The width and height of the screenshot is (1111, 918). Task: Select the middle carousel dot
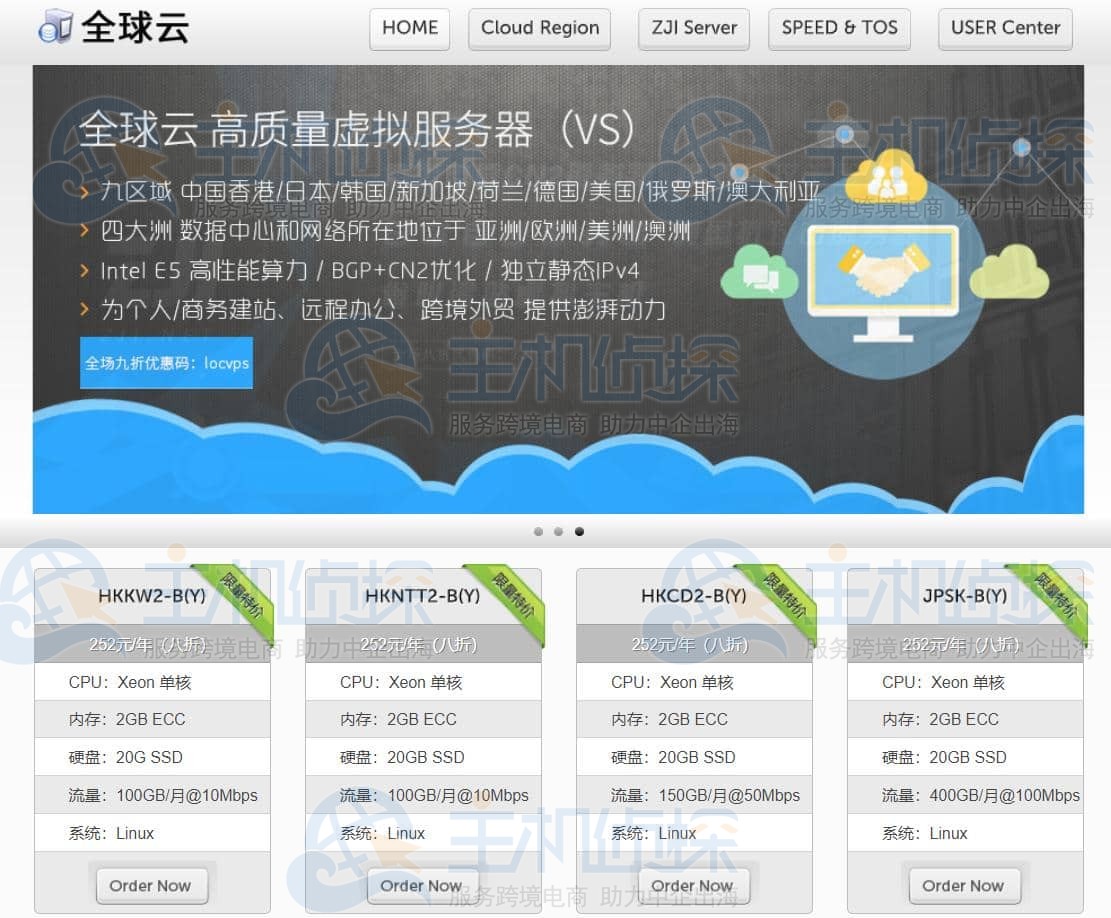point(558,531)
